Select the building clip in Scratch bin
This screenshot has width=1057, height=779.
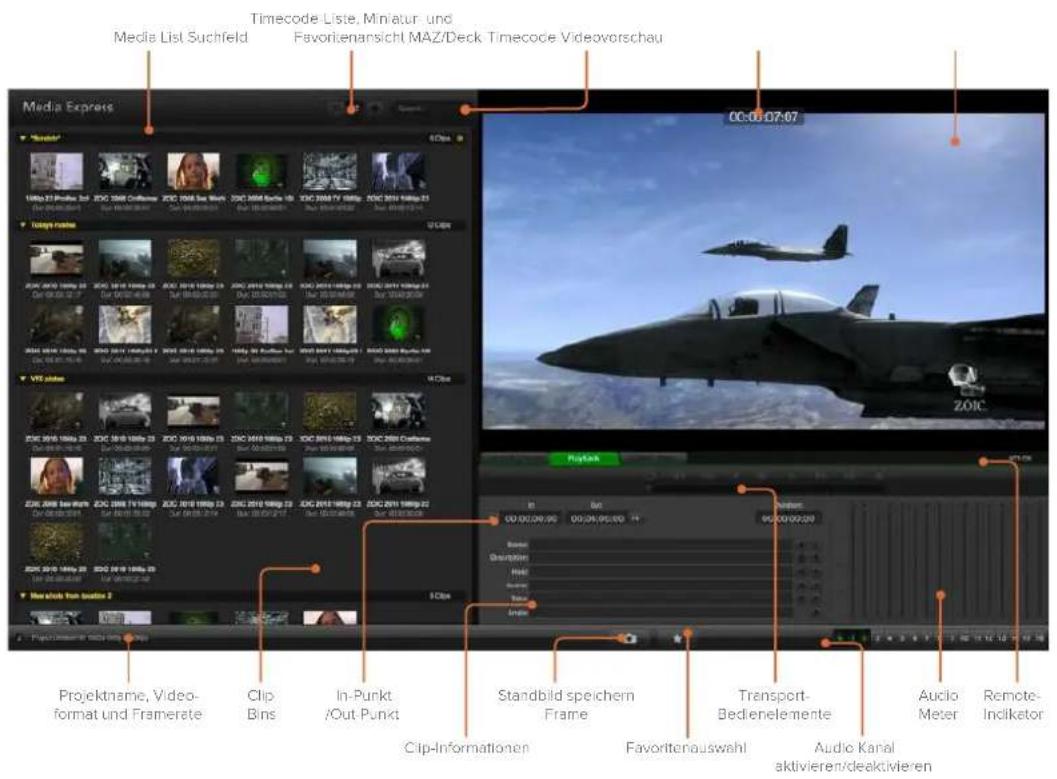57,171
